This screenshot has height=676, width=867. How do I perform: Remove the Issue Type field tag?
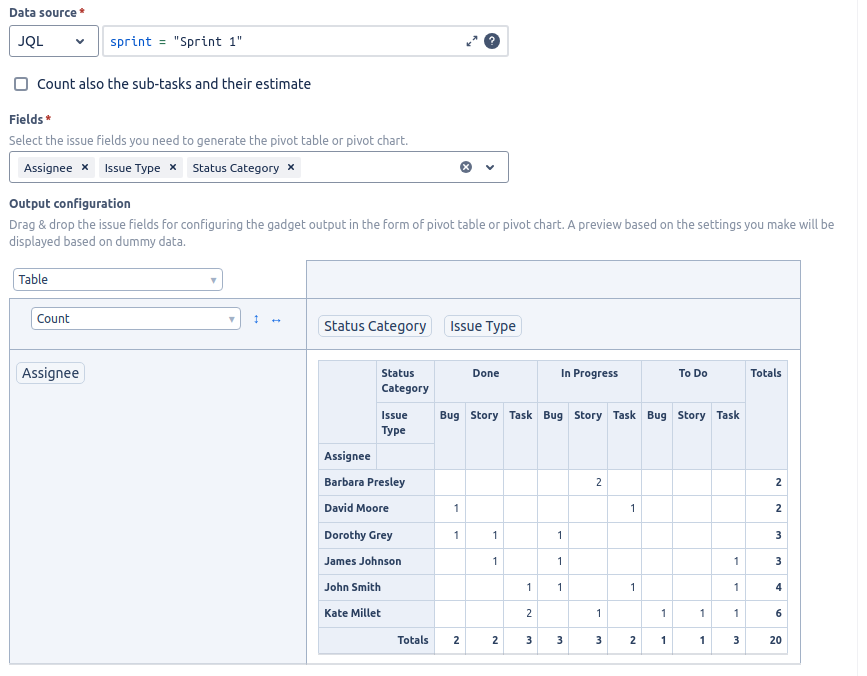tap(173, 167)
